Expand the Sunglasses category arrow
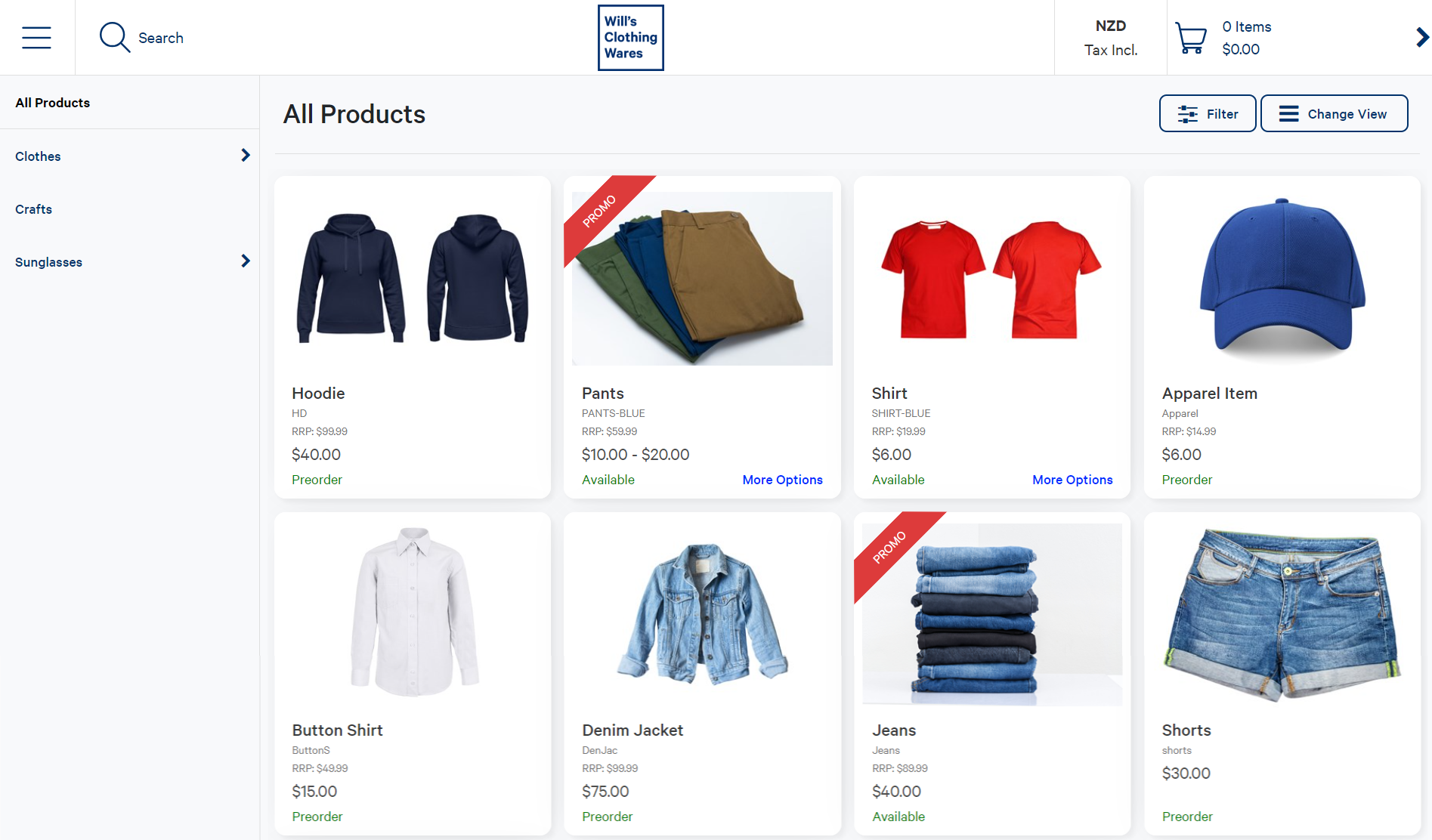The image size is (1432, 840). pos(245,261)
